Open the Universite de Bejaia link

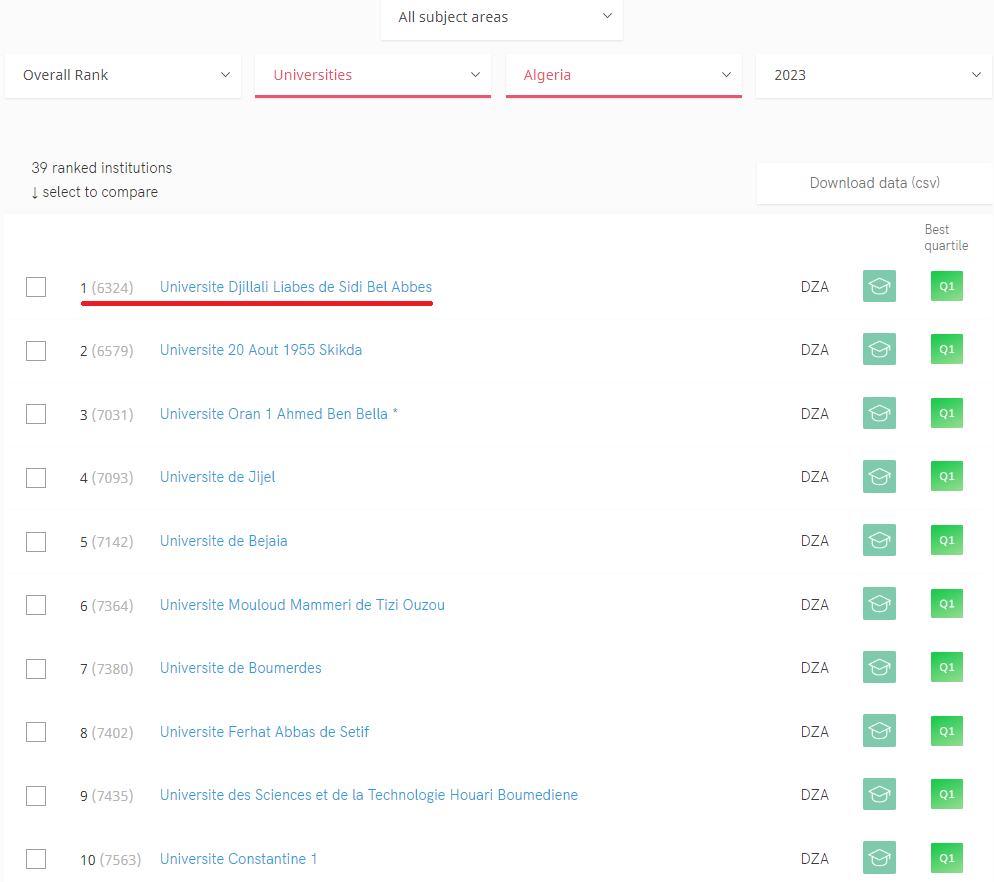click(x=224, y=541)
